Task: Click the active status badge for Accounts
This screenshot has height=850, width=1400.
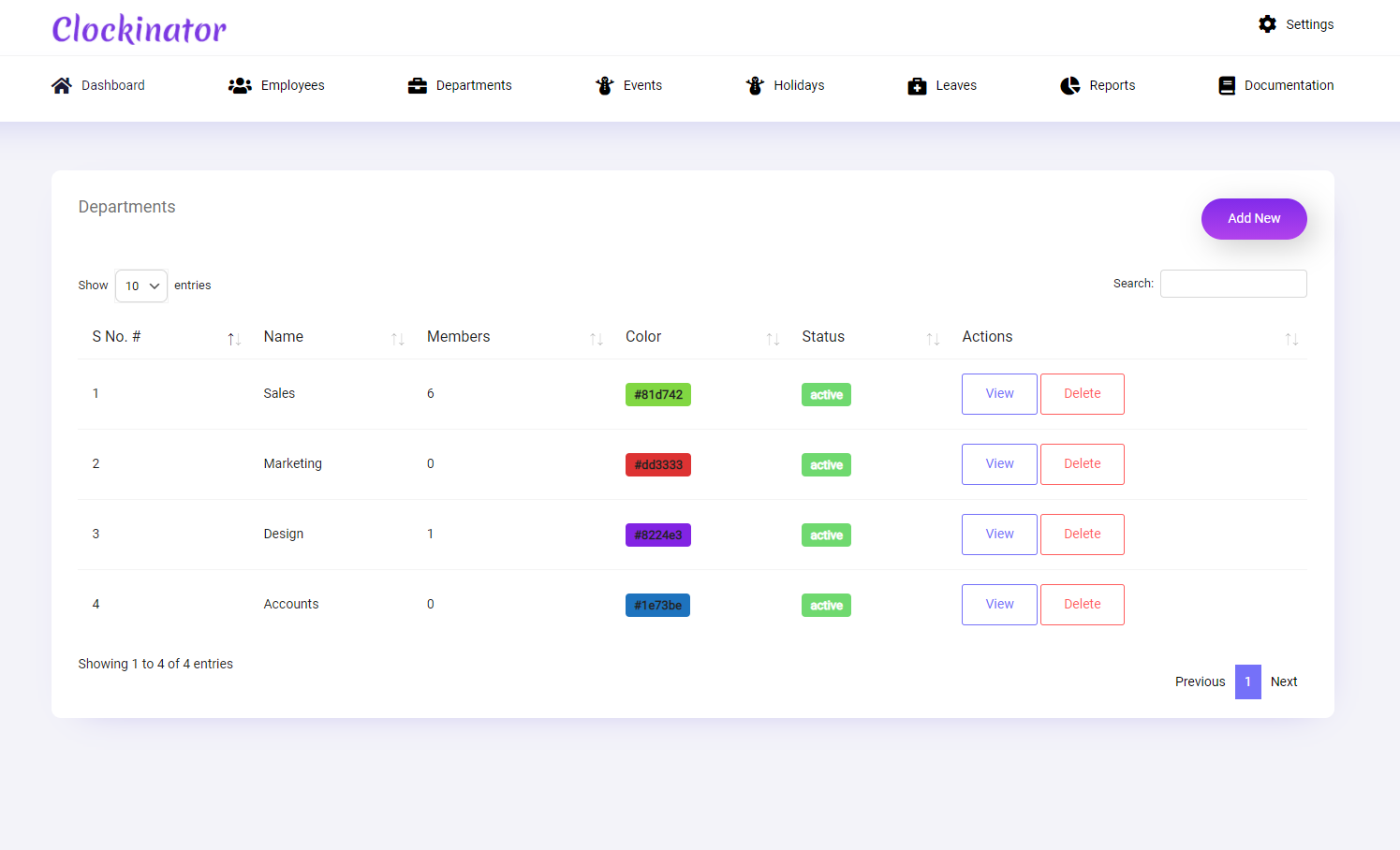Action: [826, 606]
